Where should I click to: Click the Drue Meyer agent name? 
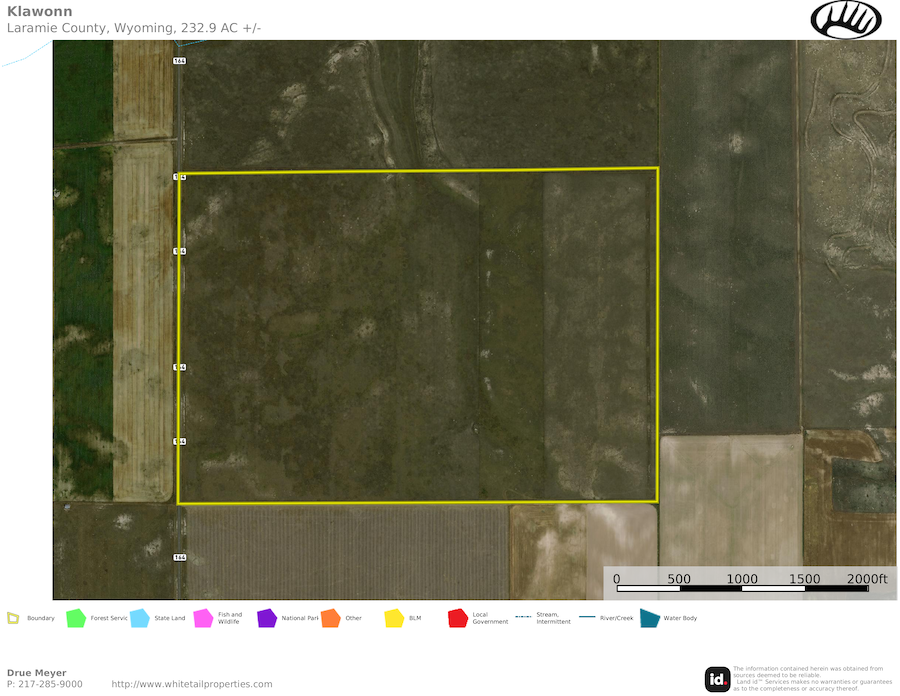[37, 673]
